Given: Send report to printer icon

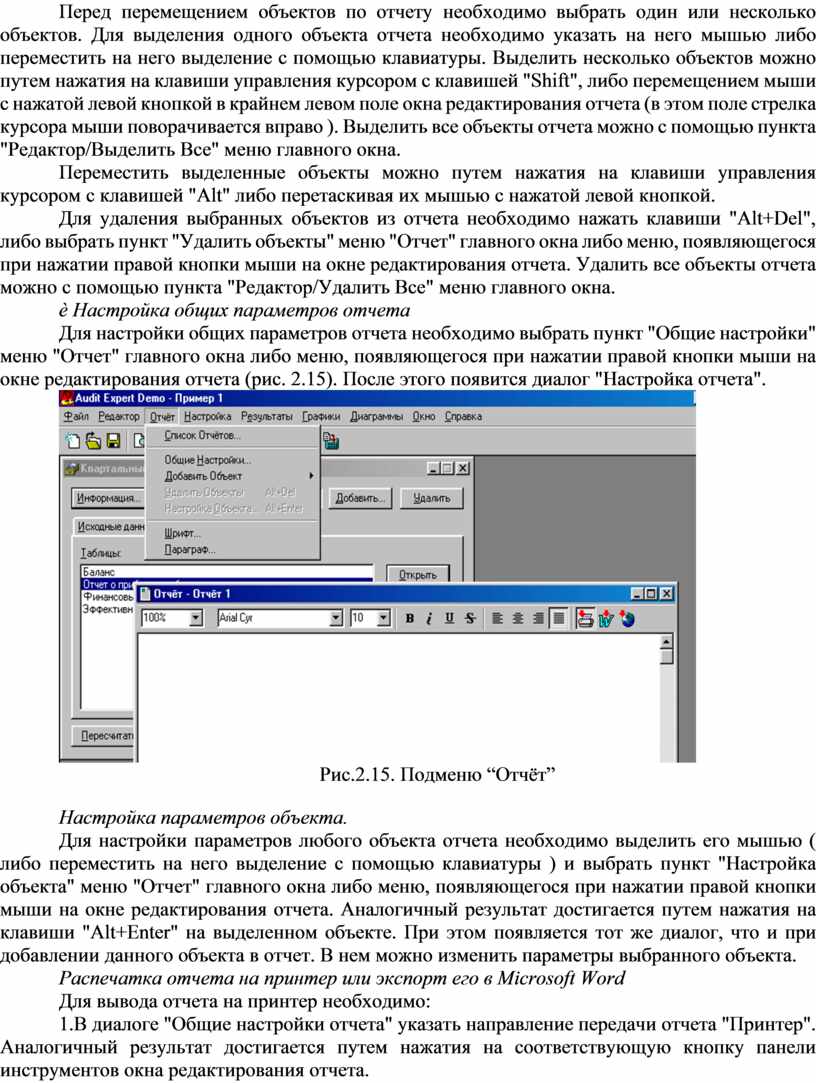Looking at the screenshot, I should (585, 618).
